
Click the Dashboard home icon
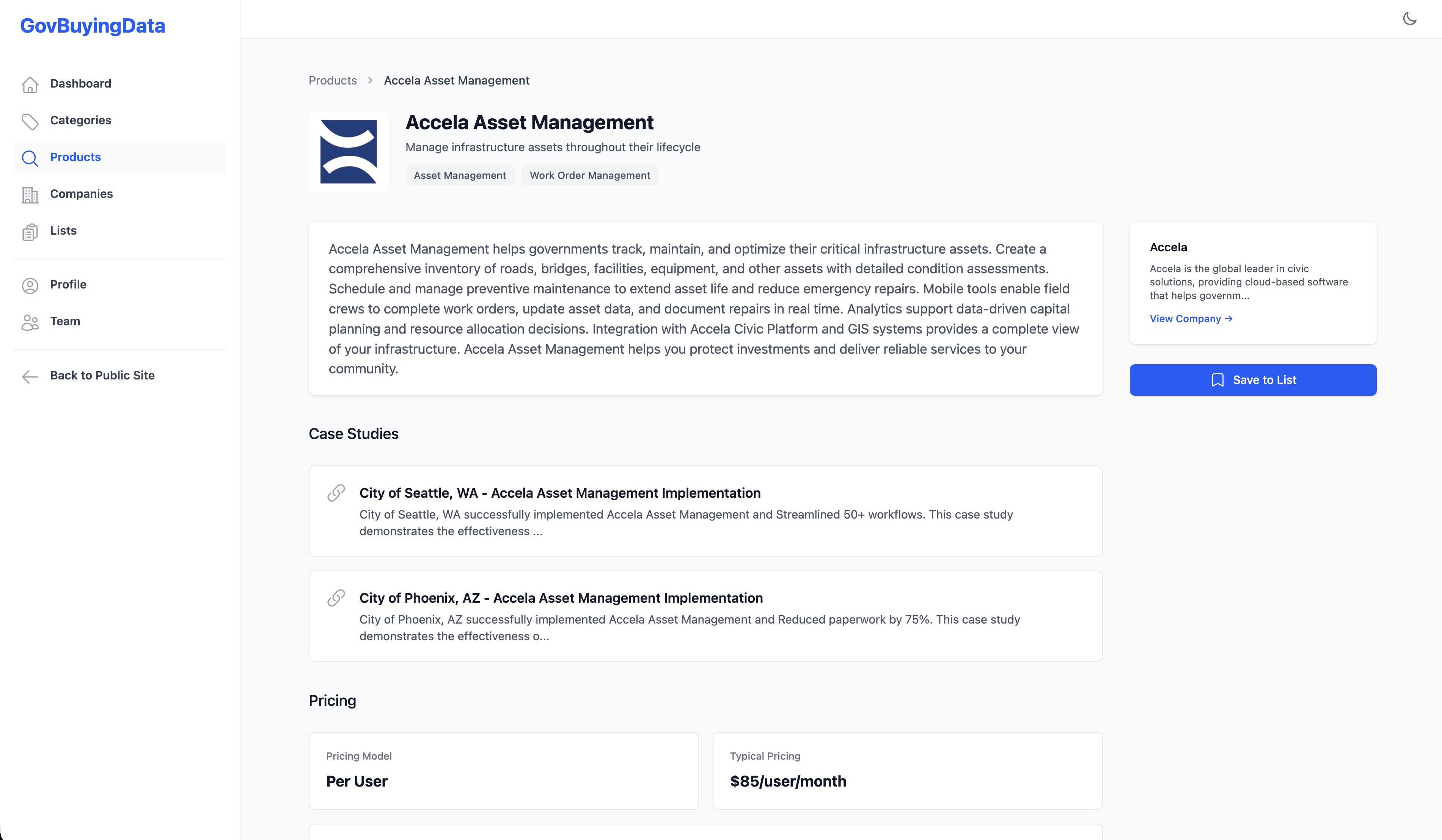[x=30, y=84]
